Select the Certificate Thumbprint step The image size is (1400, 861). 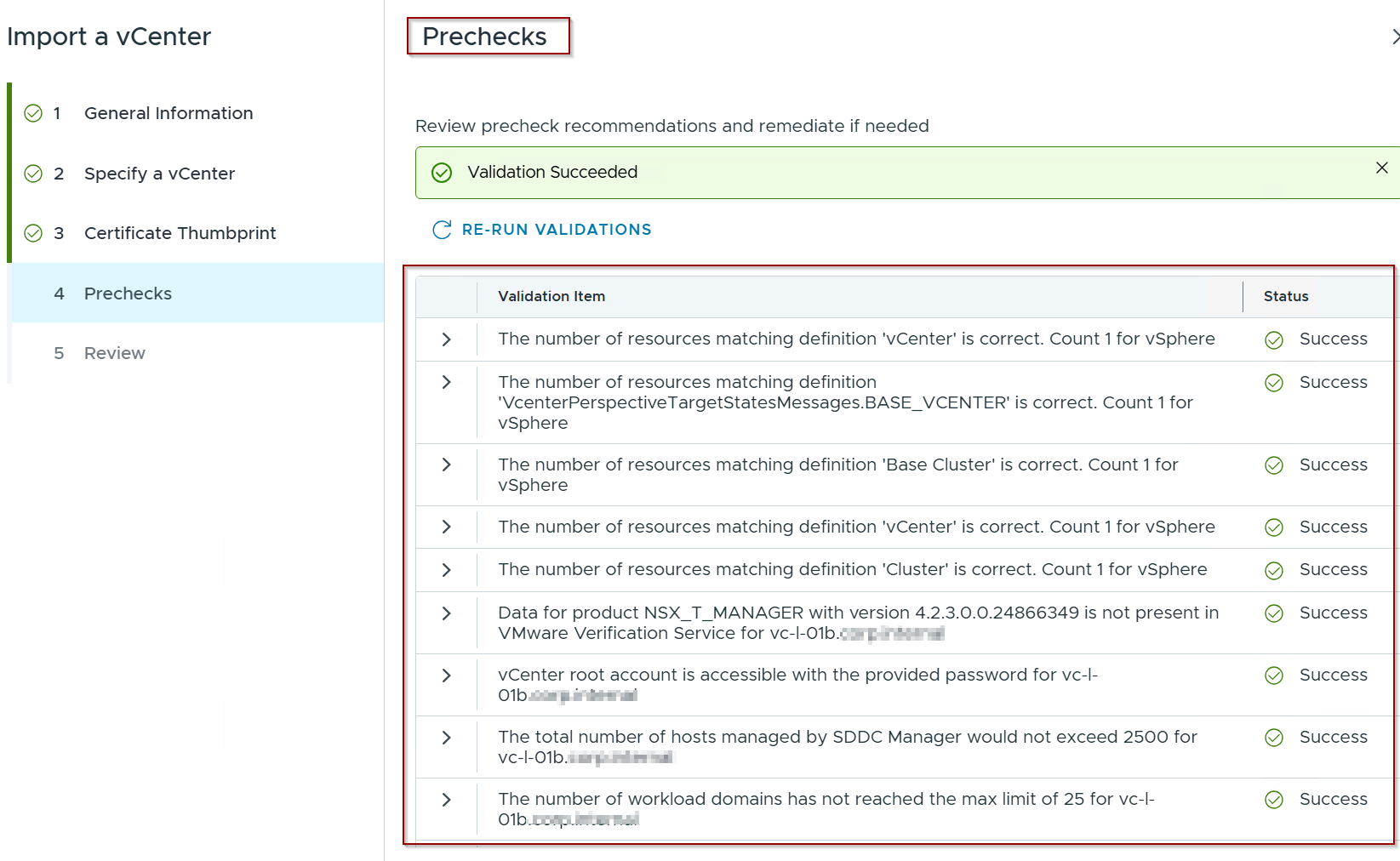click(x=180, y=233)
